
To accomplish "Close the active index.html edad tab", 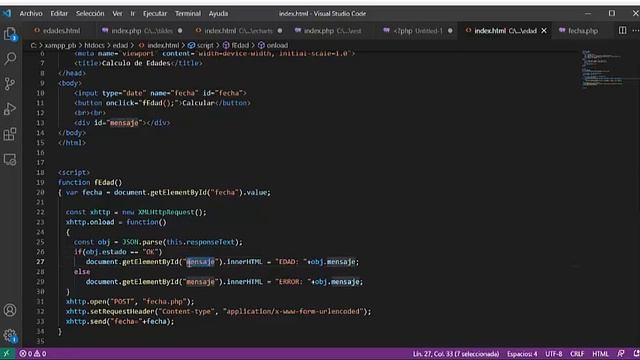I will coord(544,31).
